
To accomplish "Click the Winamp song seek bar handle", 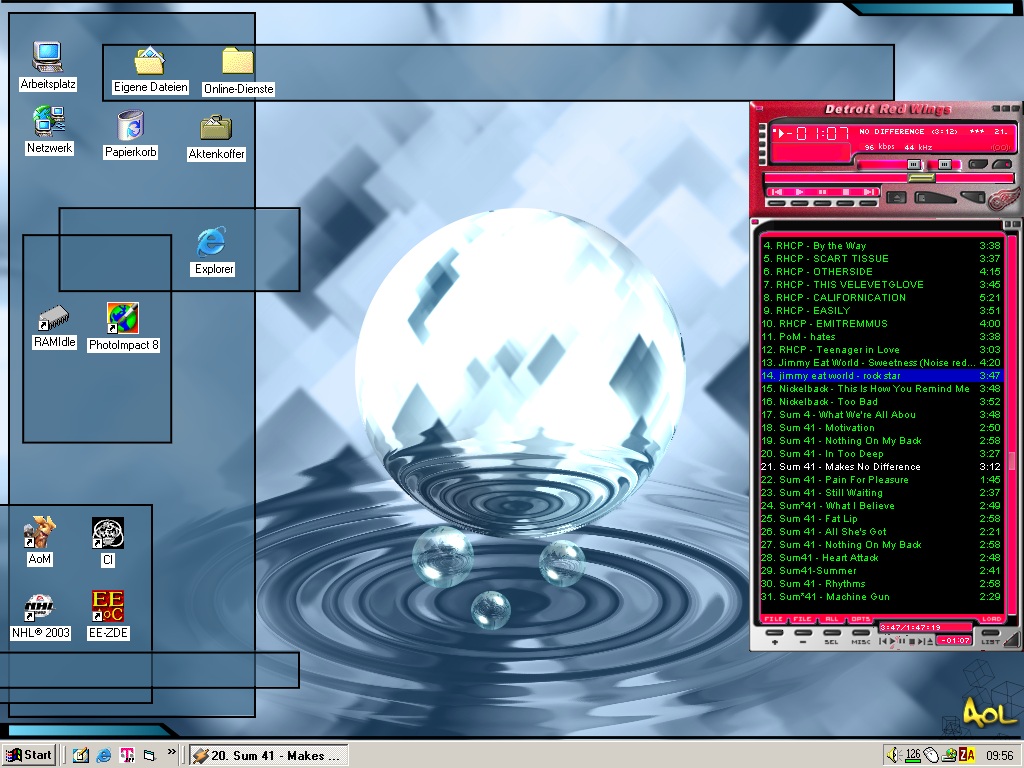I will [921, 177].
